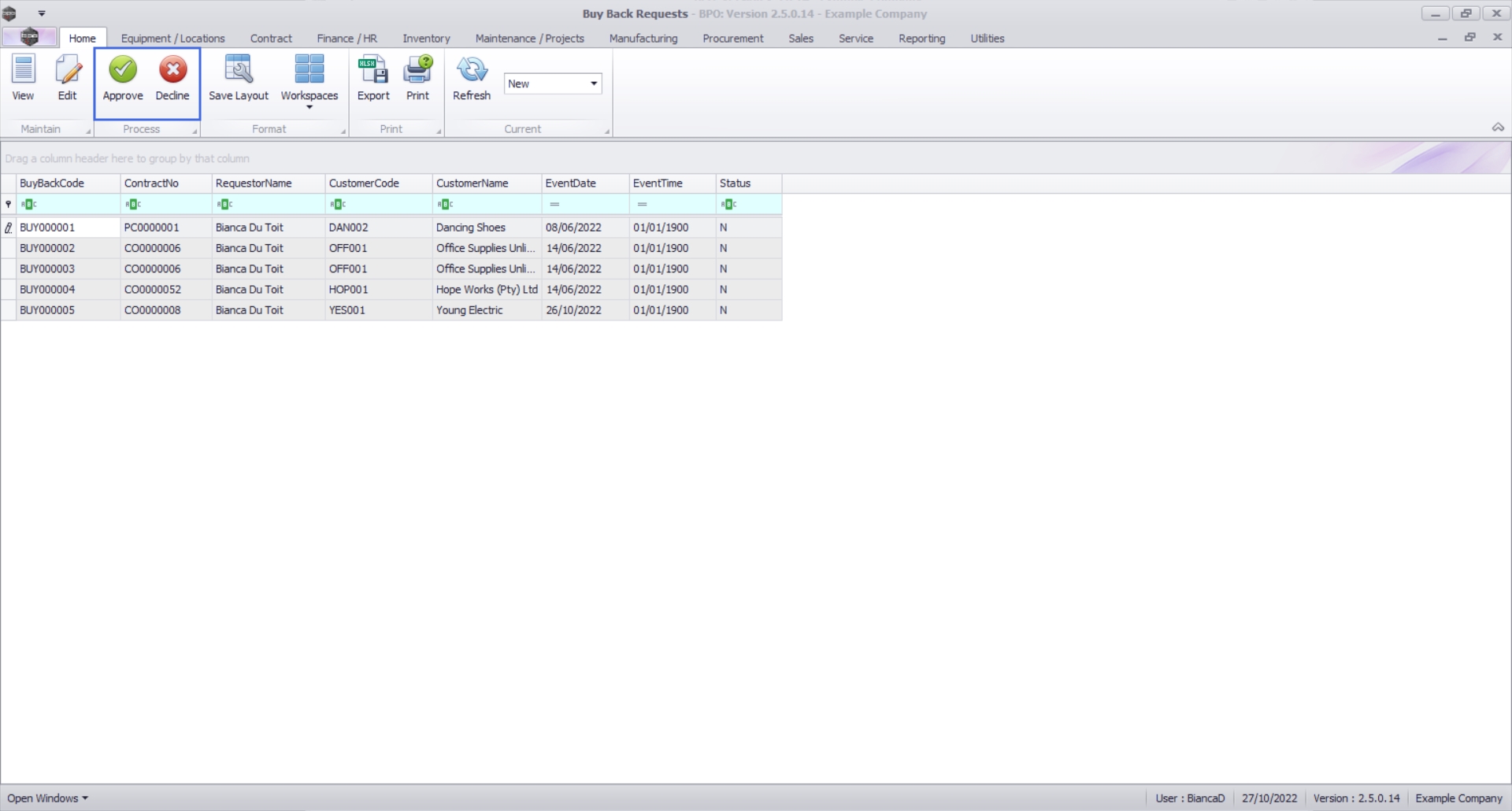Click the Dancing Shoes customer name cell
This screenshot has height=811, width=1512.
(x=487, y=228)
